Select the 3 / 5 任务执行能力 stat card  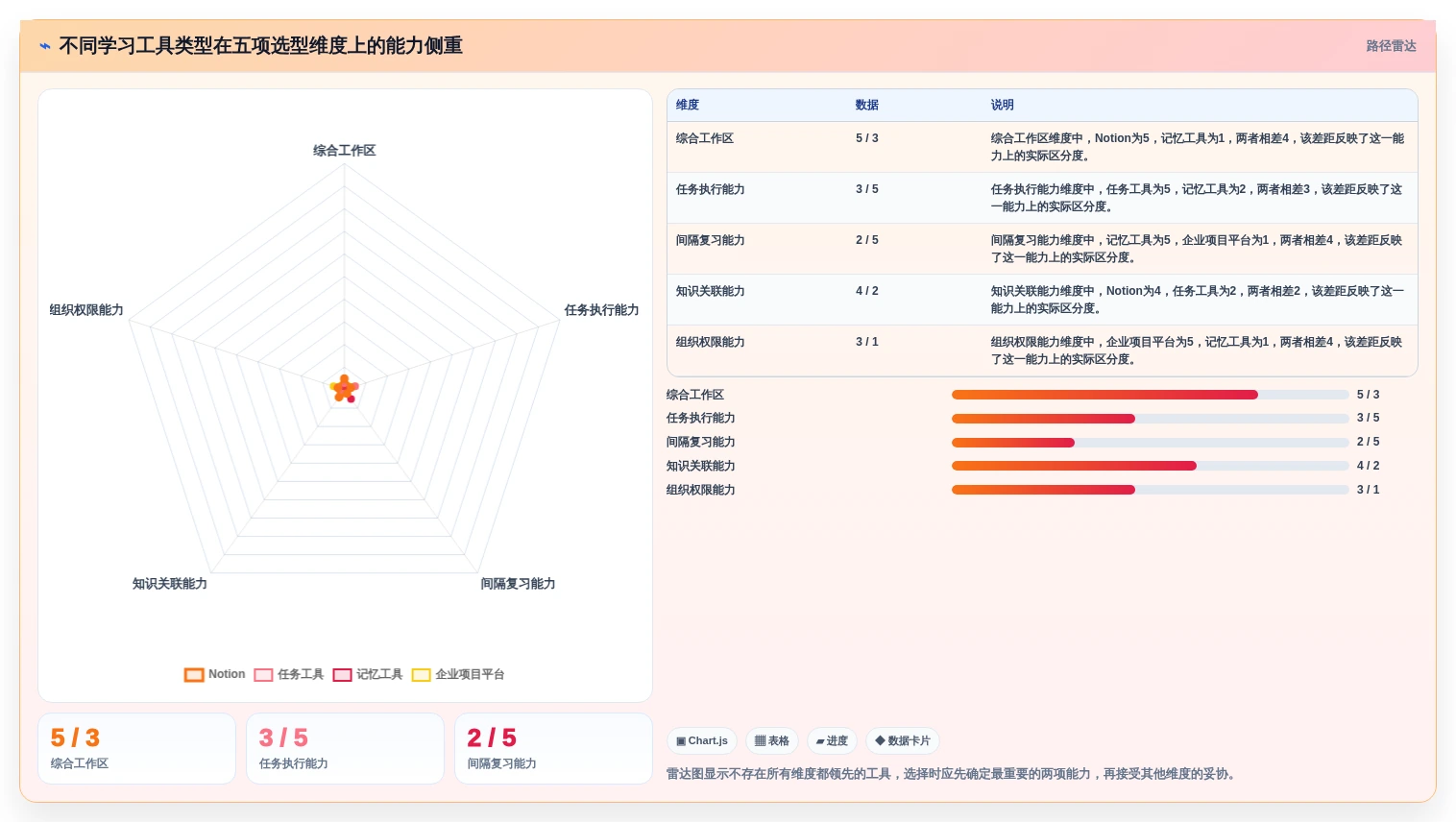click(x=345, y=748)
